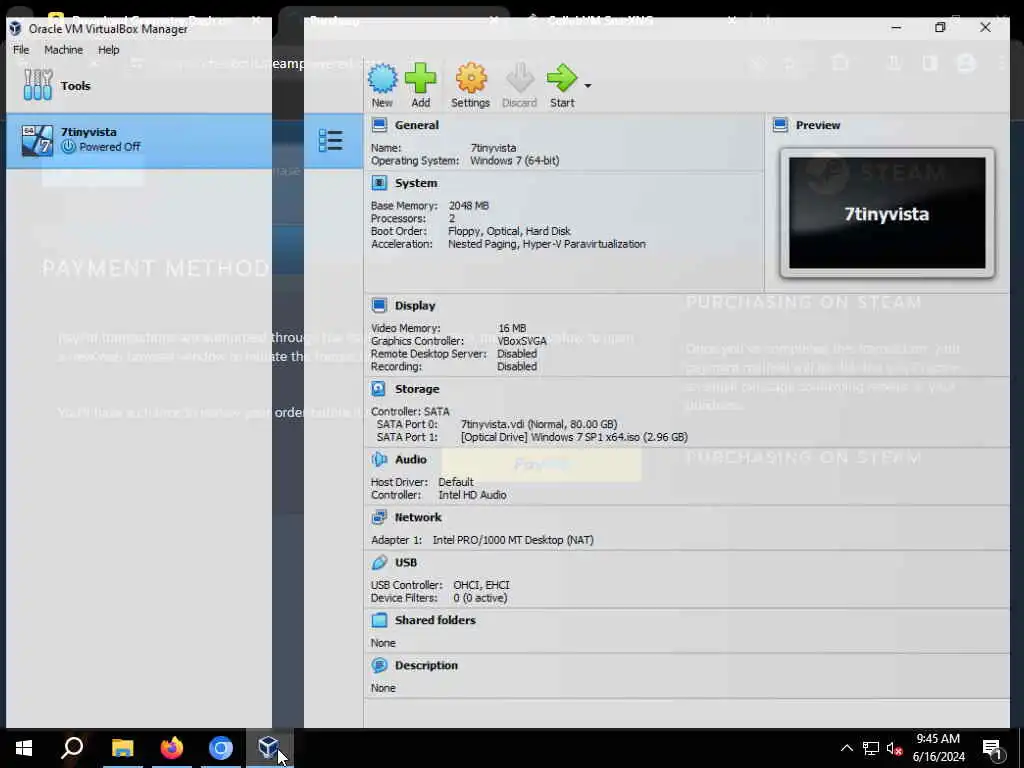Viewport: 1024px width, 768px height.
Task: Click the greyed-out Discard toolbar icon
Action: [520, 79]
